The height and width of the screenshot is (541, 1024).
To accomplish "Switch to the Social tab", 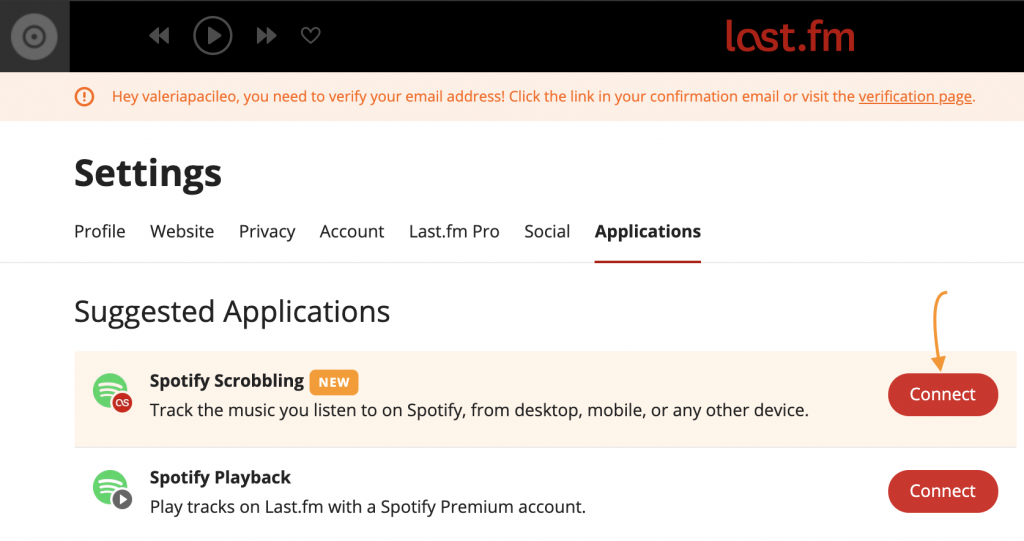I will [x=547, y=231].
